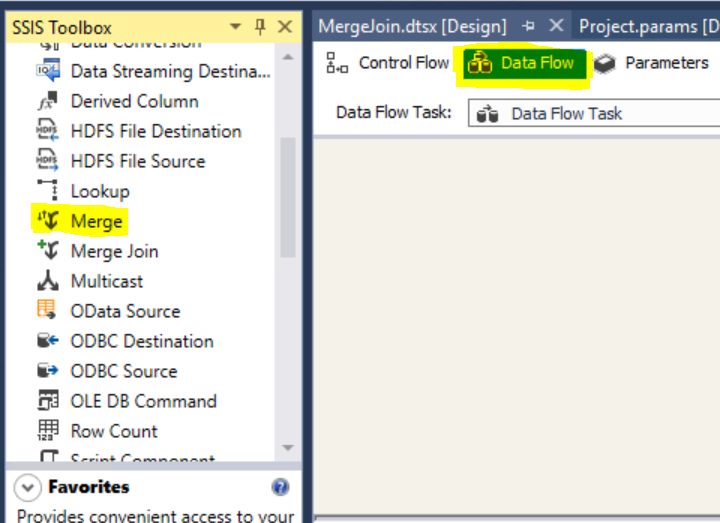Open Favorites help question mark icon
The height and width of the screenshot is (523, 720).
[x=280, y=487]
